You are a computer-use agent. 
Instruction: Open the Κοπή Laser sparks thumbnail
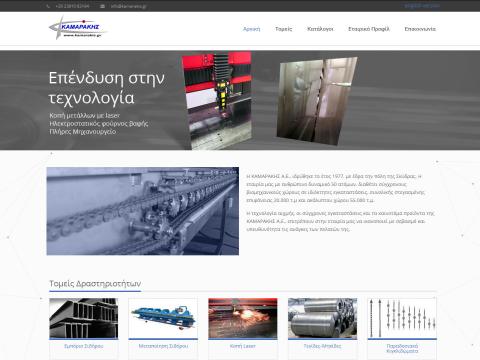243,318
